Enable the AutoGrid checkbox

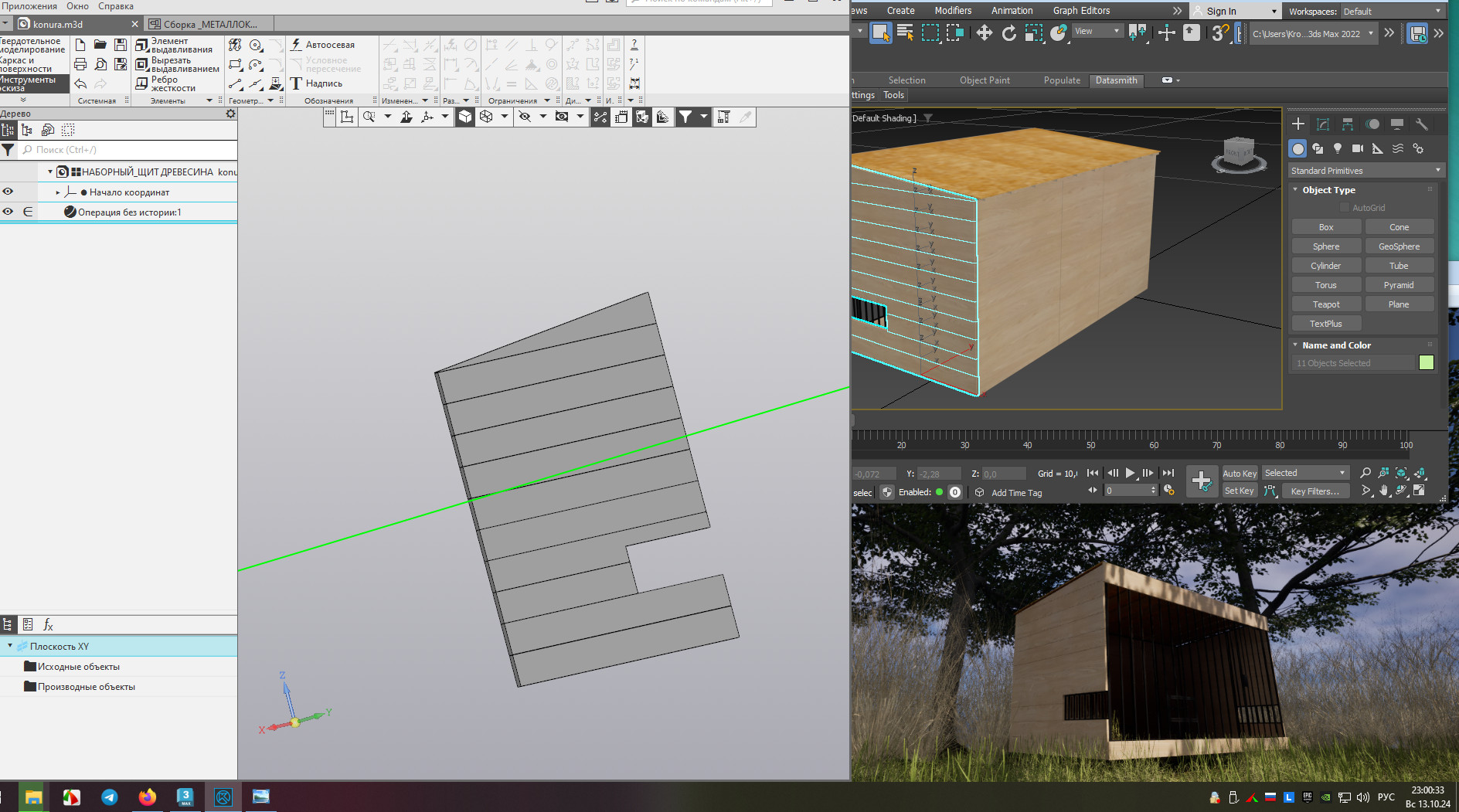(x=1345, y=208)
